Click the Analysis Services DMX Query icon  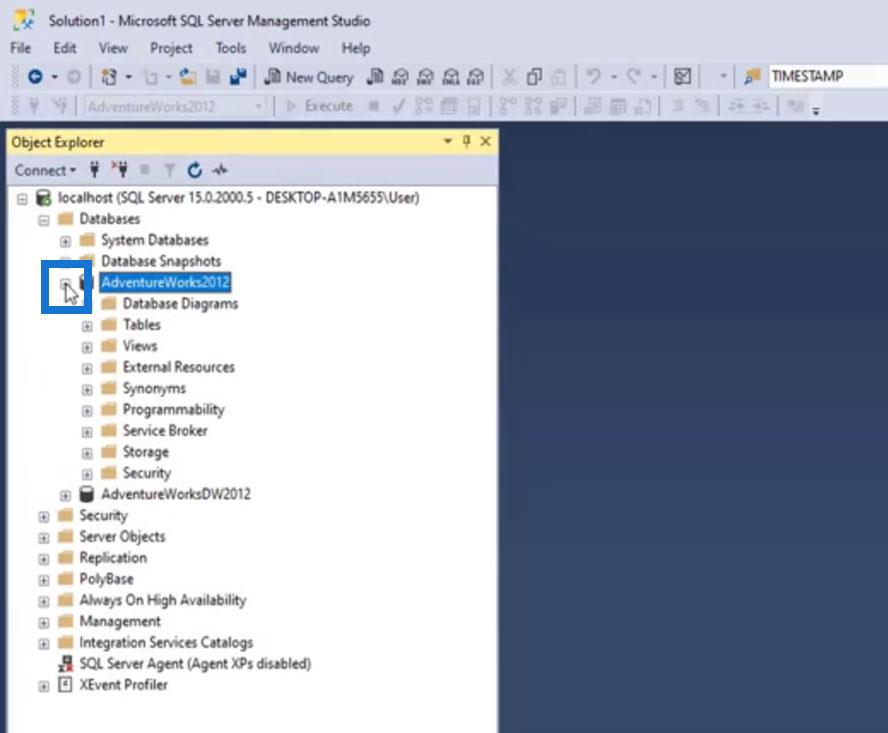(425, 76)
